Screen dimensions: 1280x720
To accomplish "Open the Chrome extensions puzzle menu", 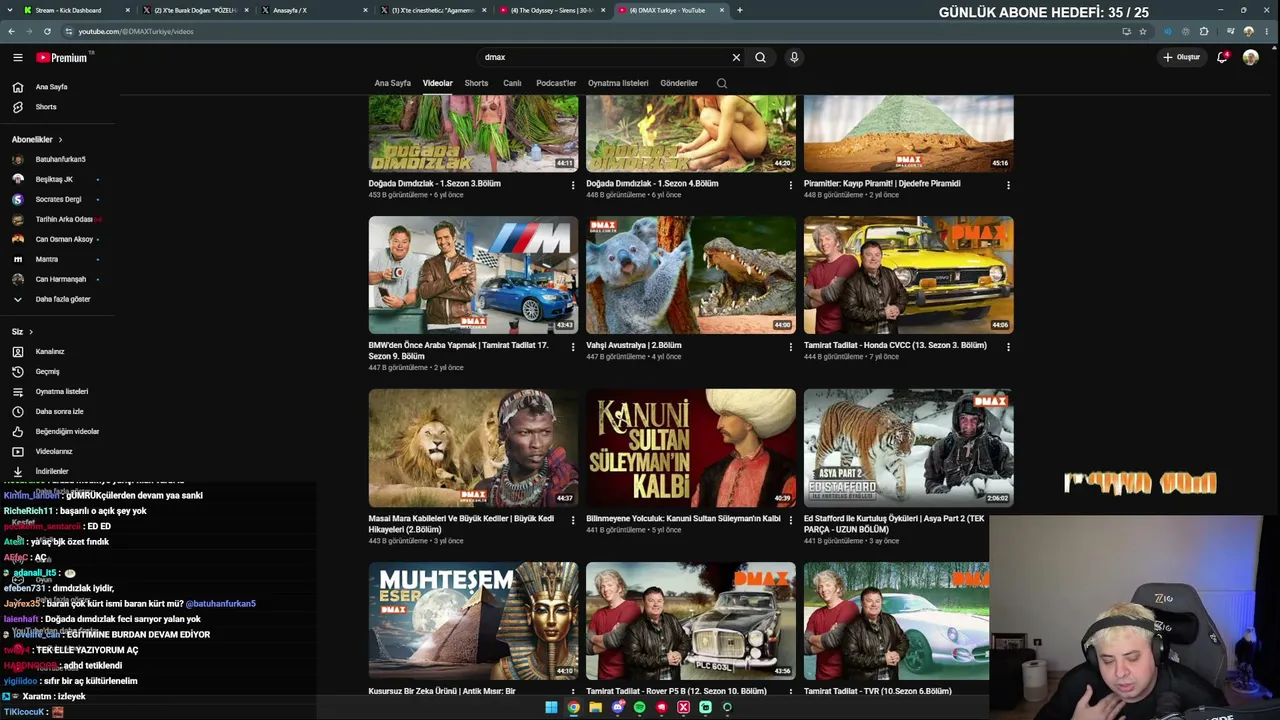I will [x=1204, y=31].
